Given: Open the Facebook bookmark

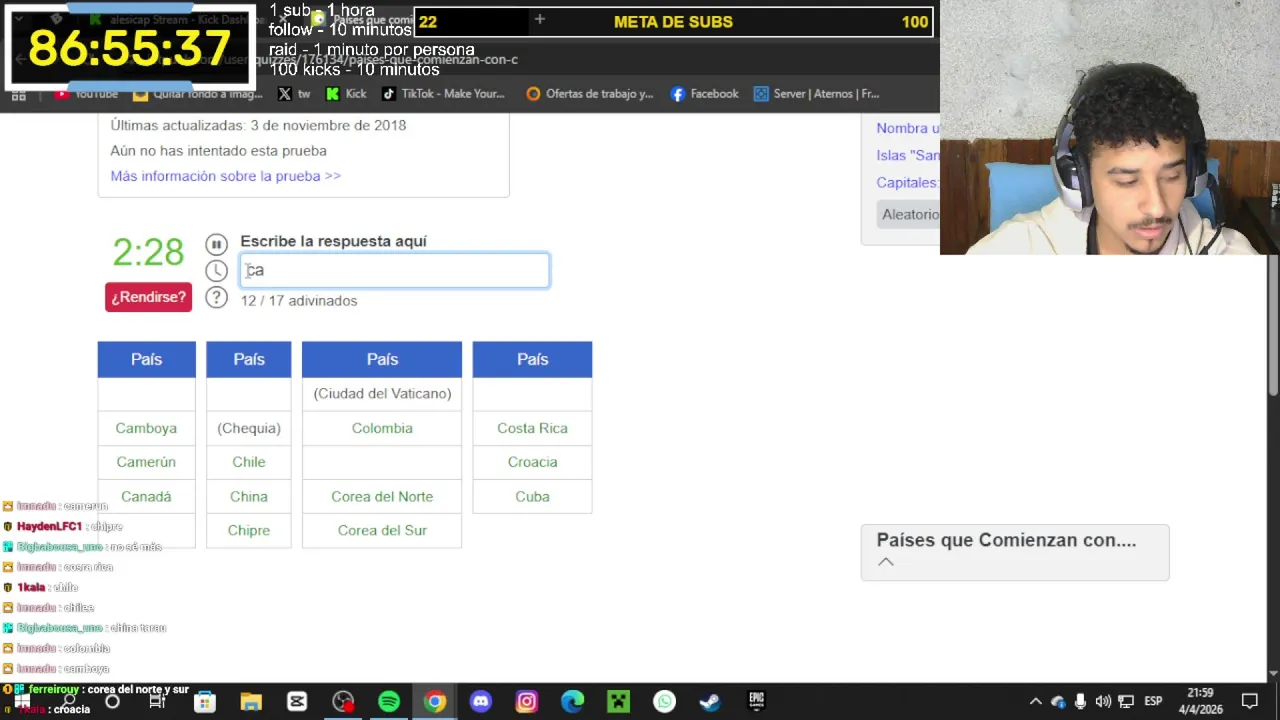Looking at the screenshot, I should 704,94.
